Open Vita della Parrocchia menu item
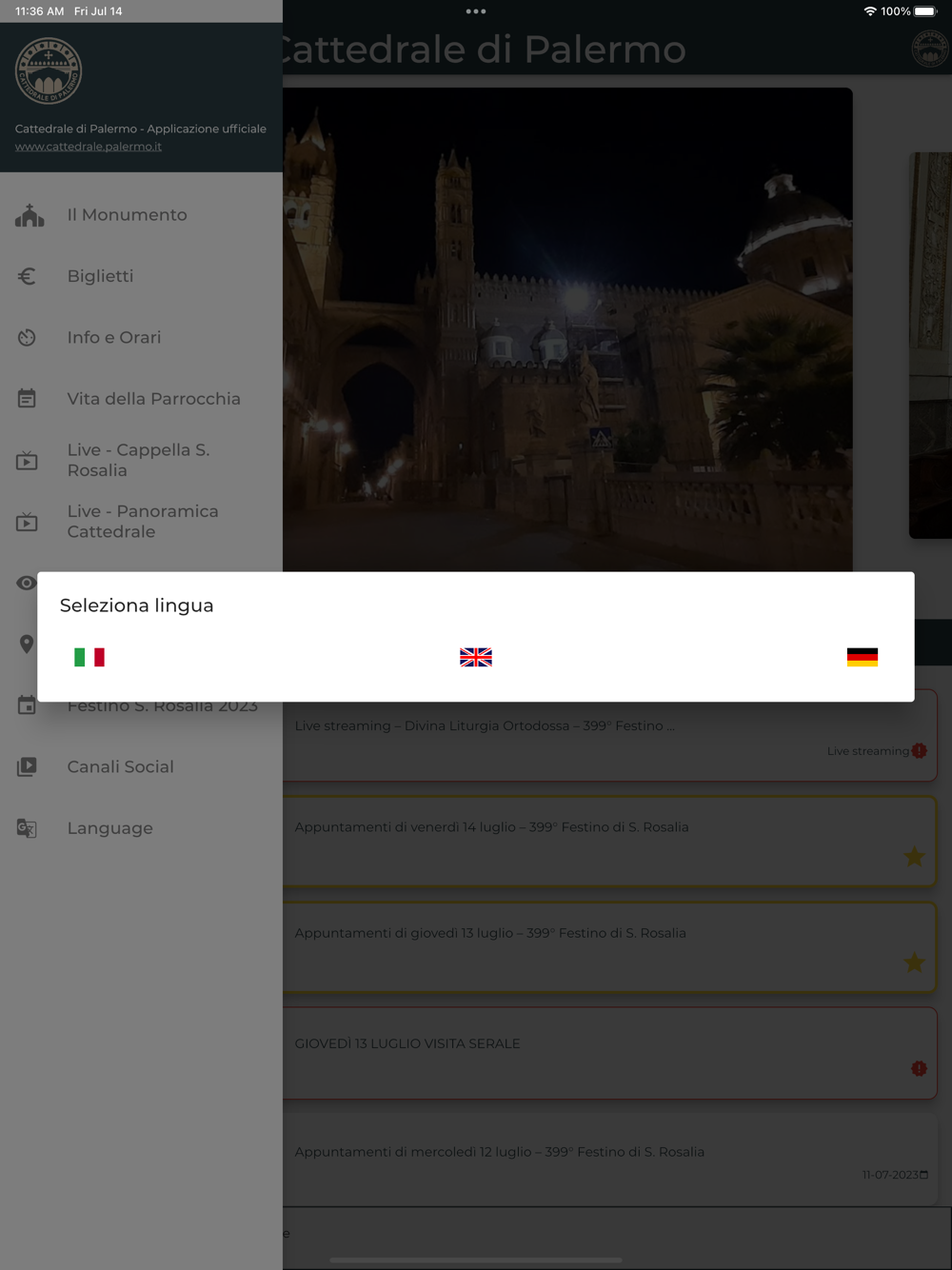The height and width of the screenshot is (1270, 952). tap(141, 399)
